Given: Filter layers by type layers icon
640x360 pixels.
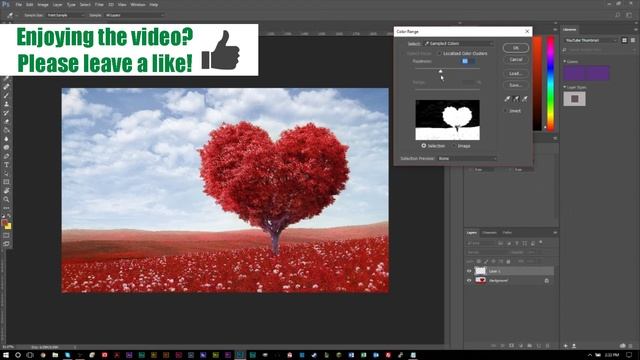Looking at the screenshot, I should coord(517,243).
